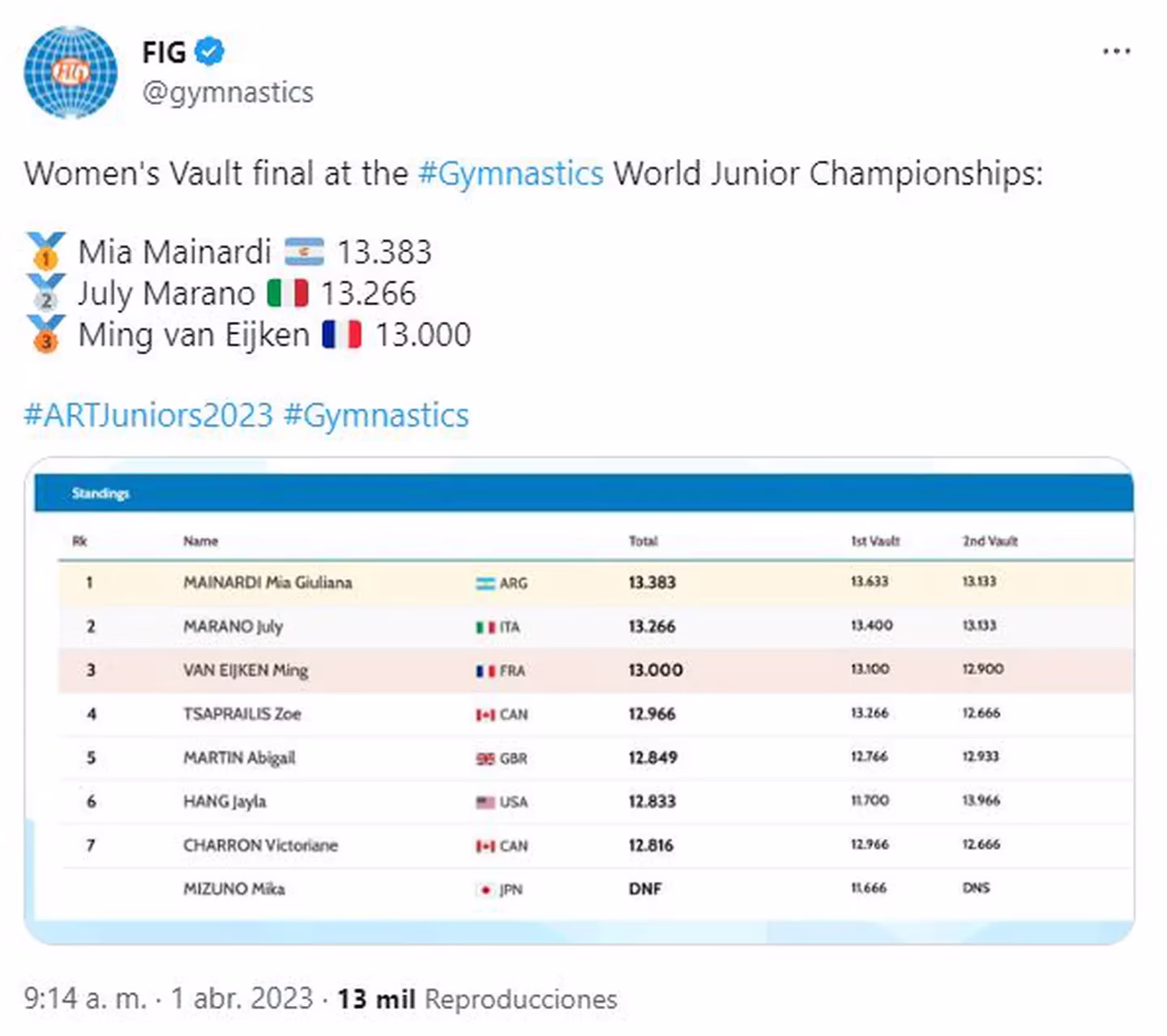Open the standings image thumbnail at MIZUNO Mika row
Image resolution: width=1167 pixels, height=1036 pixels.
click(234, 888)
